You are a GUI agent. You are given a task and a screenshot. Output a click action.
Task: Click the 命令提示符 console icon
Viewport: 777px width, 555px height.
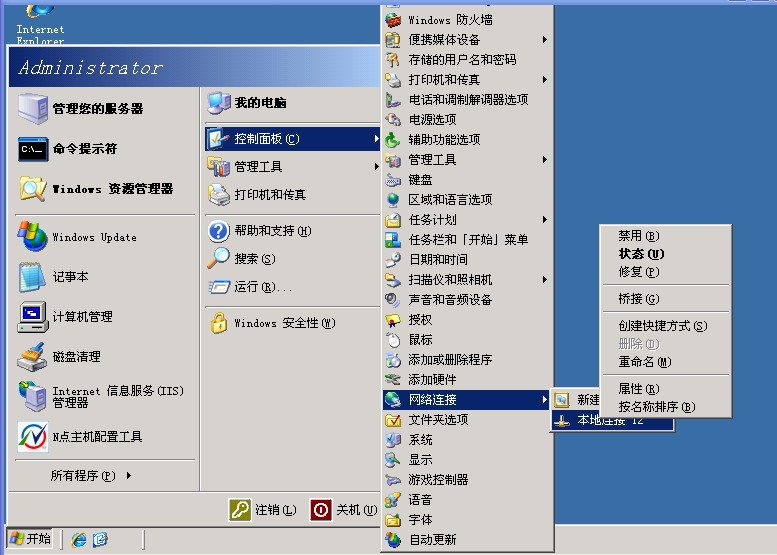pyautogui.click(x=33, y=149)
